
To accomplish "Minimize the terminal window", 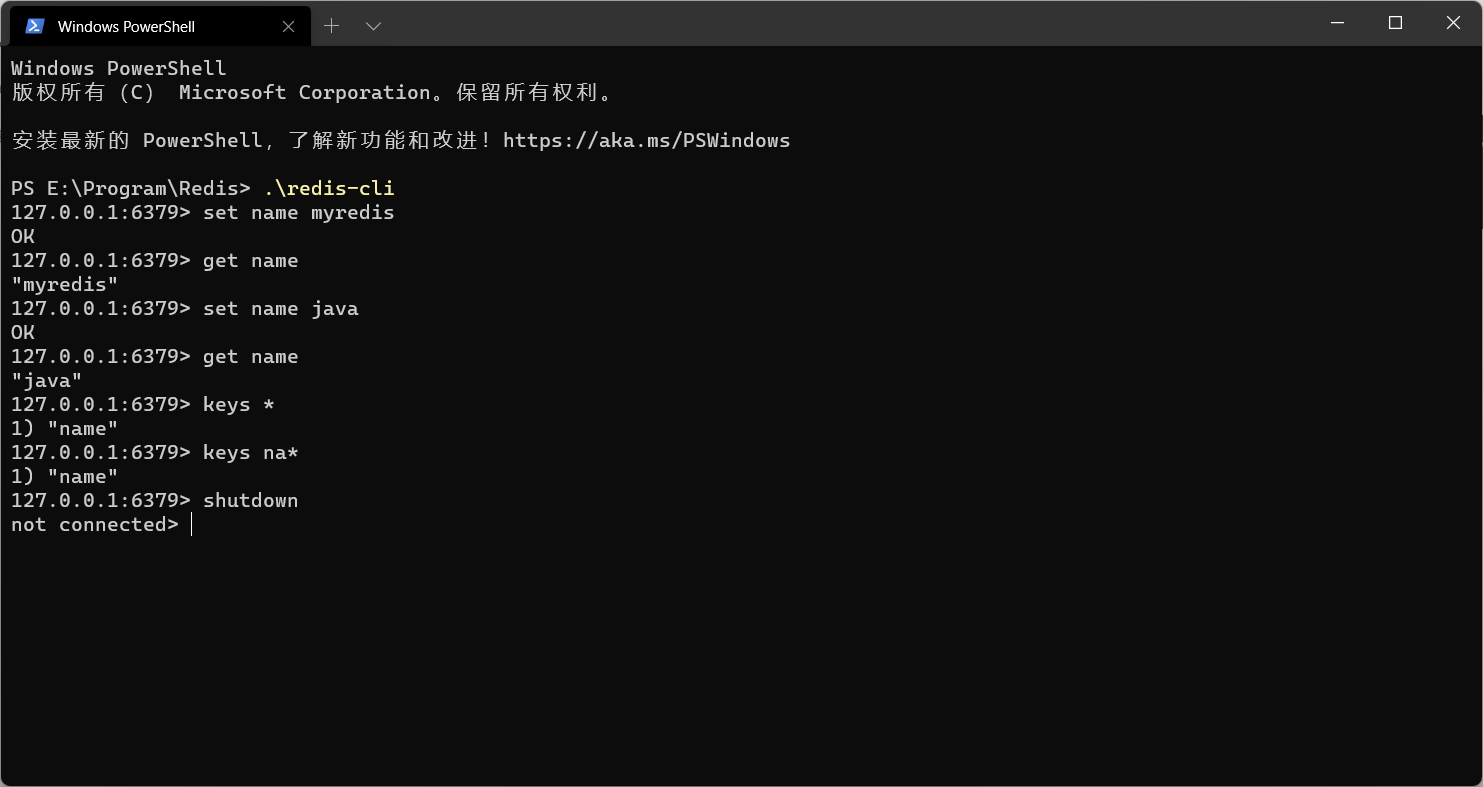I will 1337,22.
